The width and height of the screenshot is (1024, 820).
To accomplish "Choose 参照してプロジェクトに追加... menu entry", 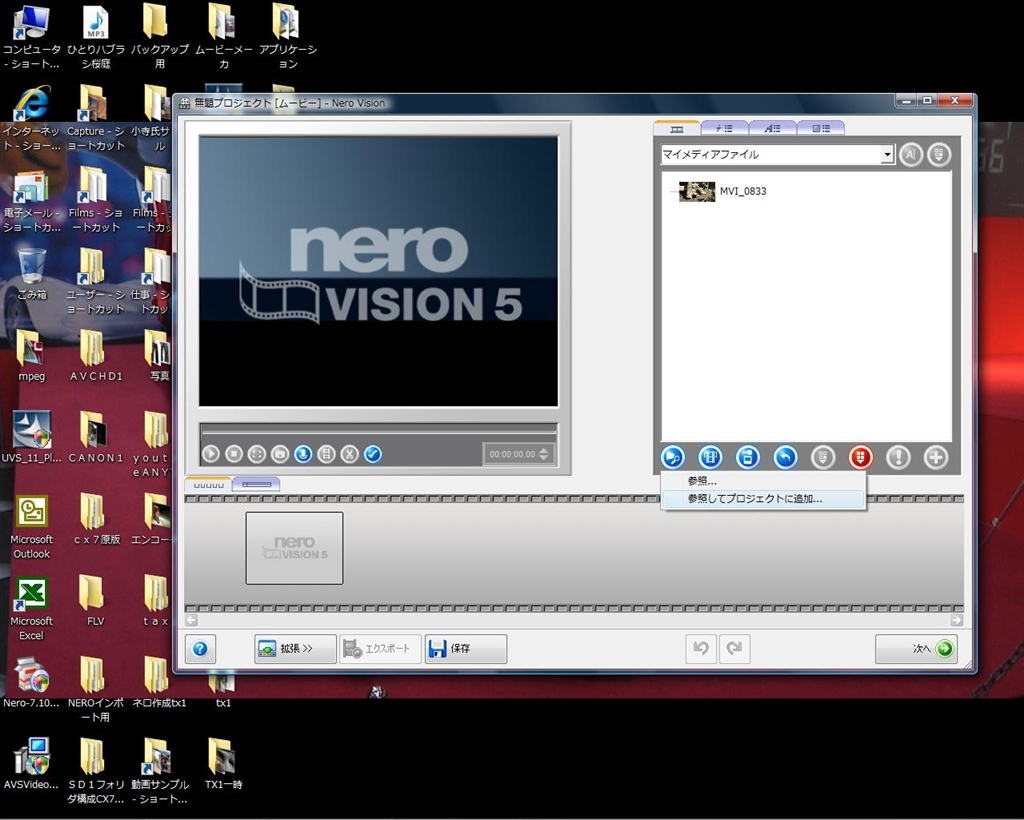I will (x=755, y=498).
